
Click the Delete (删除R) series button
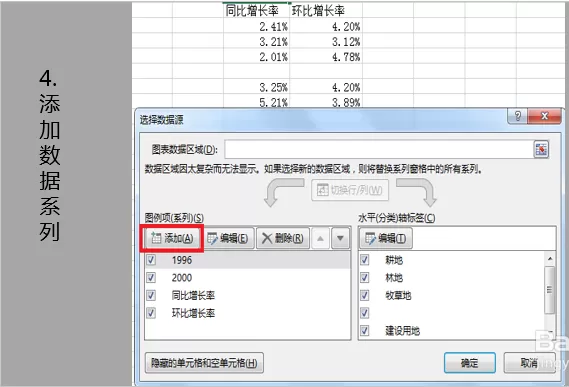pos(283,239)
